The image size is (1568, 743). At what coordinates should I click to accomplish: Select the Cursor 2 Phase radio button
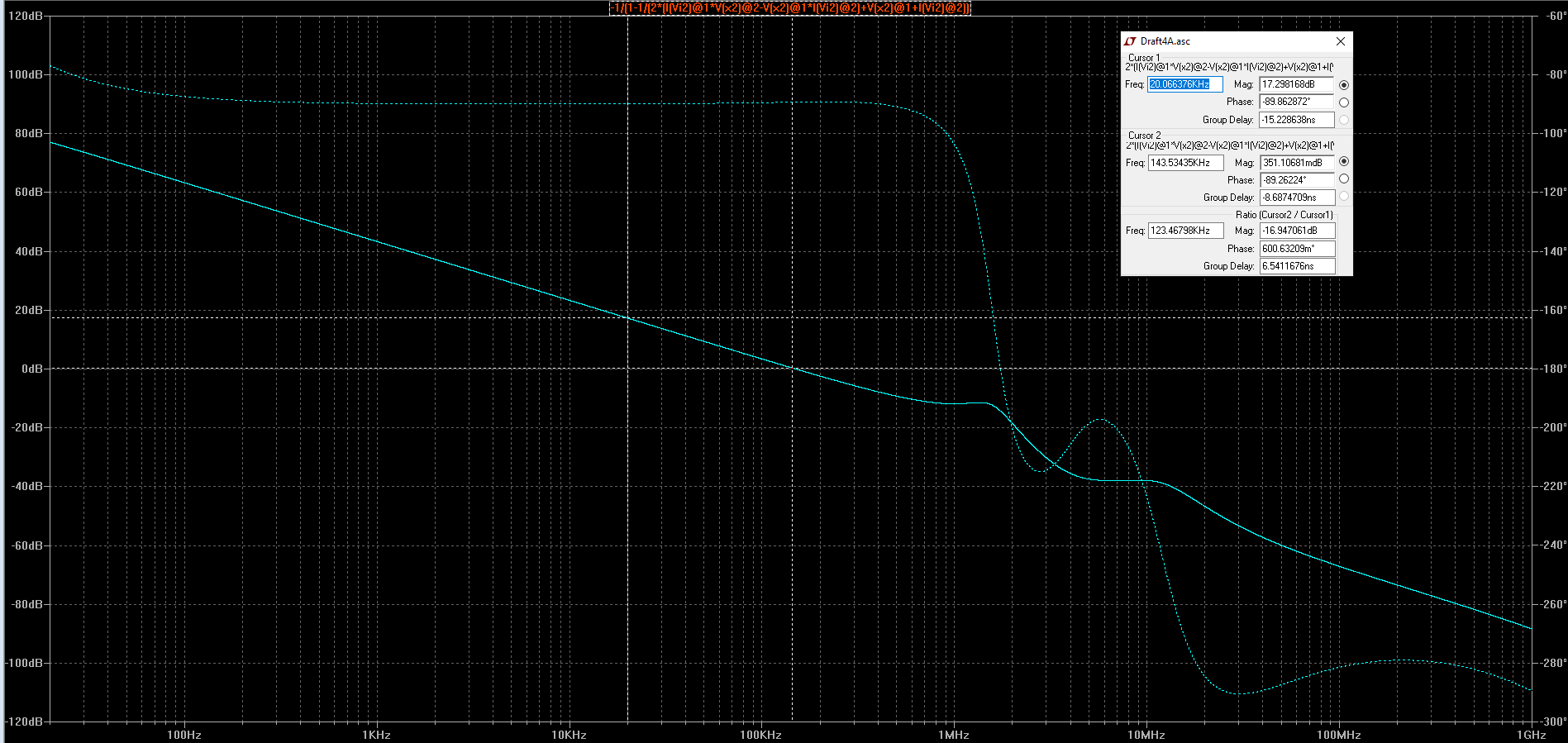(1344, 179)
